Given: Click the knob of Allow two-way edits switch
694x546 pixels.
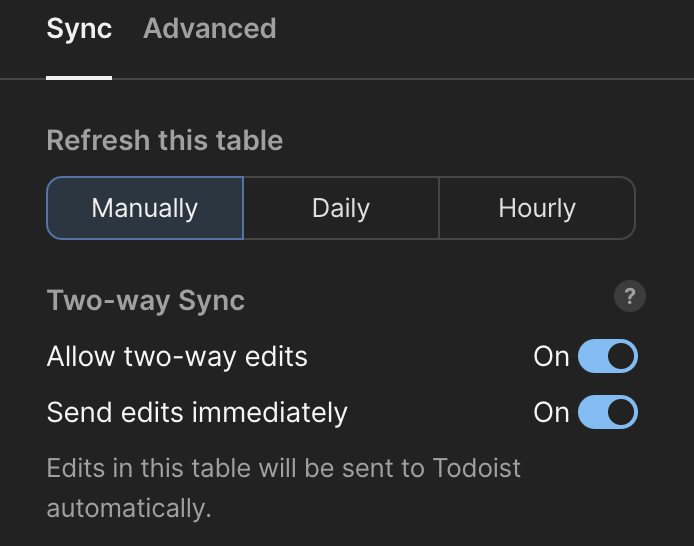Looking at the screenshot, I should pyautogui.click(x=621, y=356).
